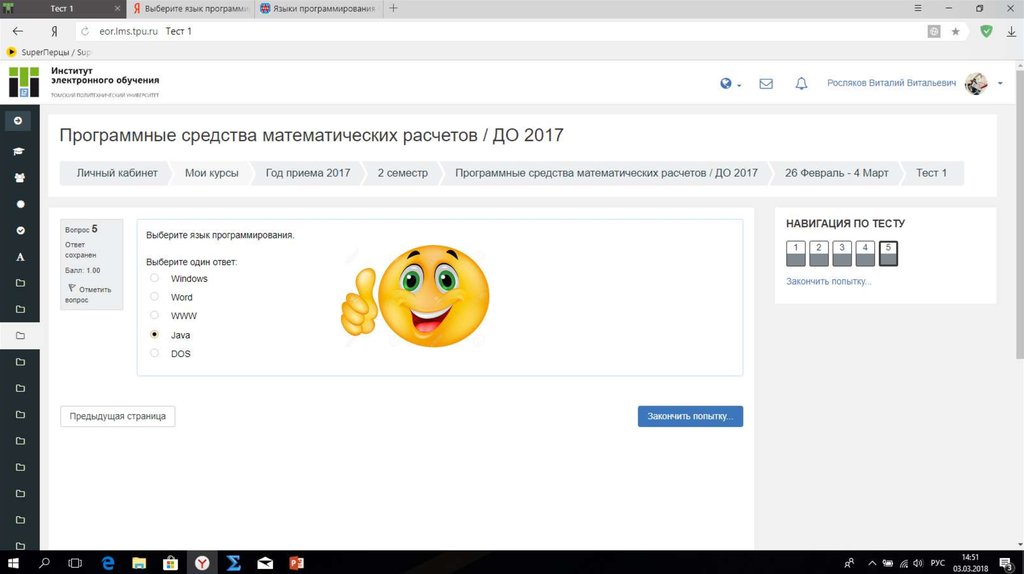
Task: Open PowerPoint from the Windows taskbar
Action: pyautogui.click(x=296, y=563)
